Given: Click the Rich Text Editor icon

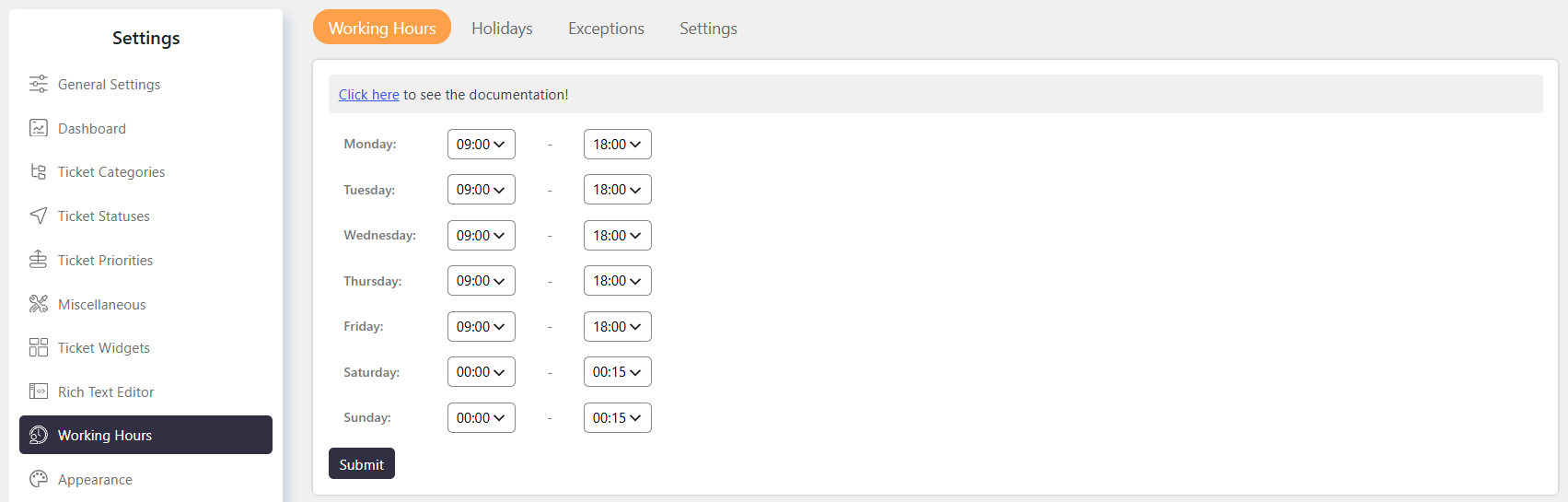Looking at the screenshot, I should [38, 391].
